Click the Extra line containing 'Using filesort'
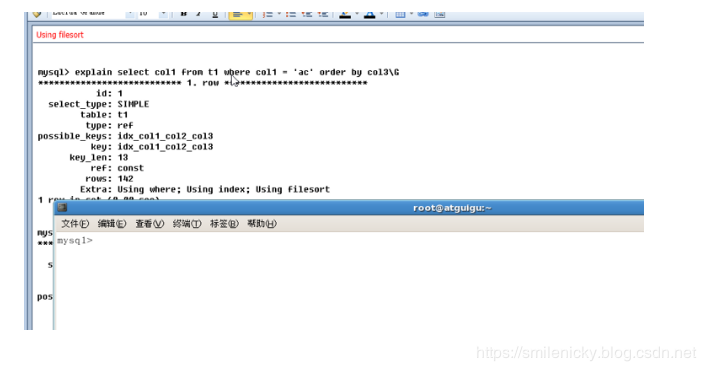Screen dimensions: 706x371 point(205,189)
